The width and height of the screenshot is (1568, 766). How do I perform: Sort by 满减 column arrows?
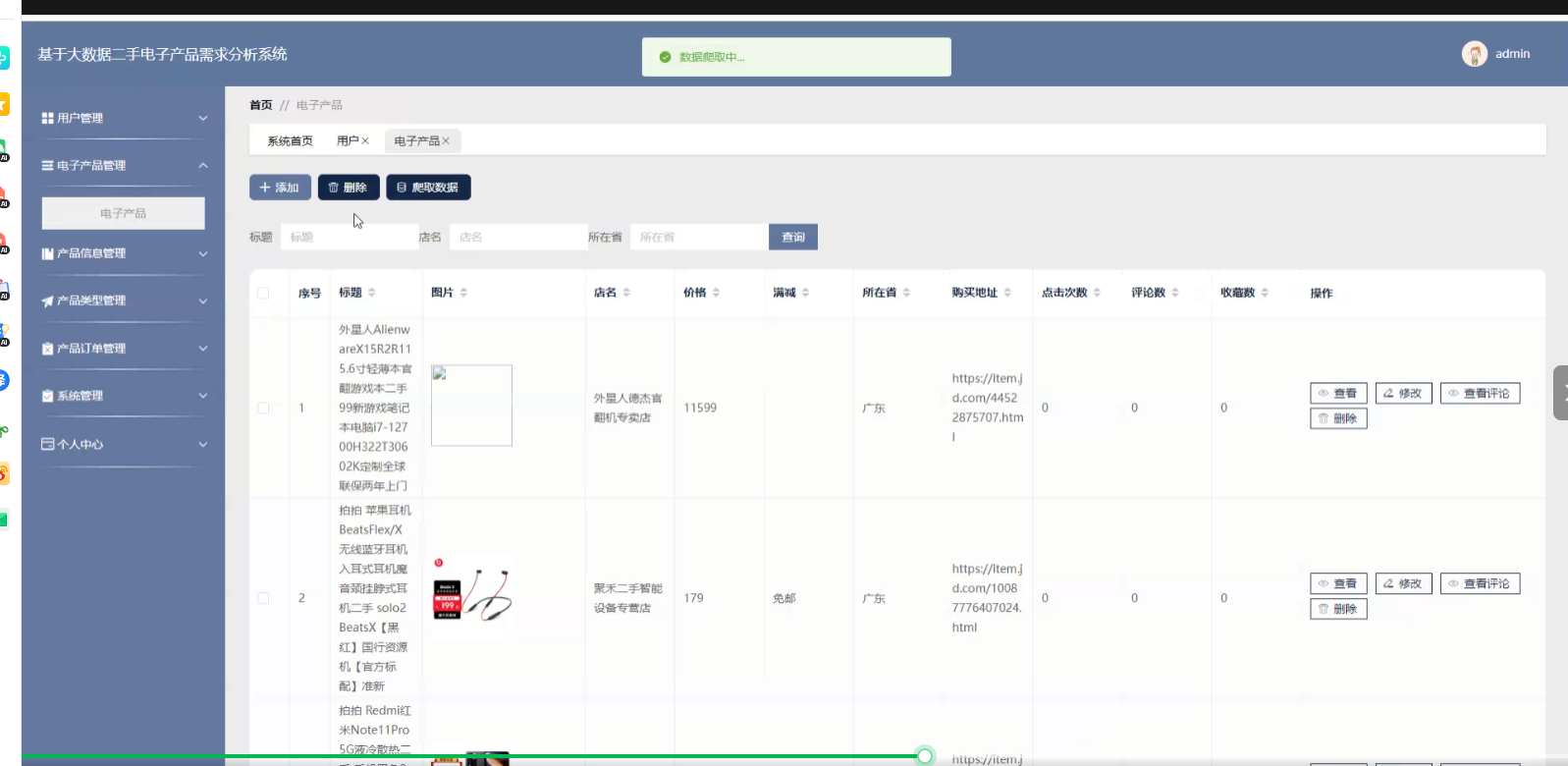click(x=805, y=293)
